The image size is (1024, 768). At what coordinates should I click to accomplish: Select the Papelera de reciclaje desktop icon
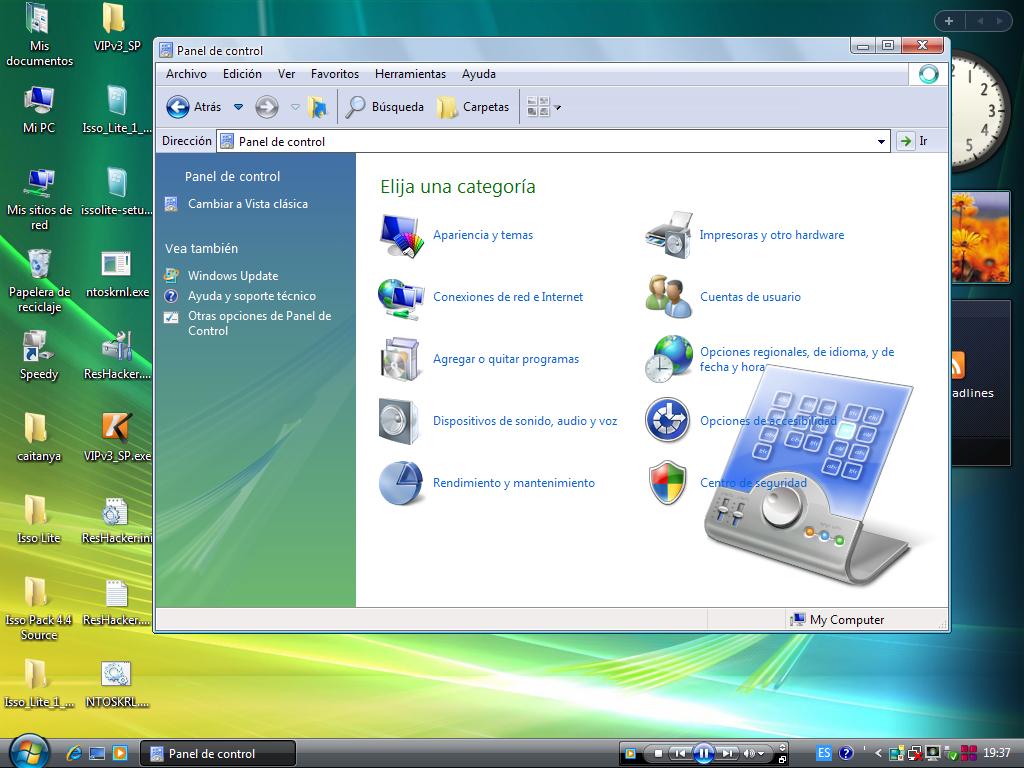39,281
